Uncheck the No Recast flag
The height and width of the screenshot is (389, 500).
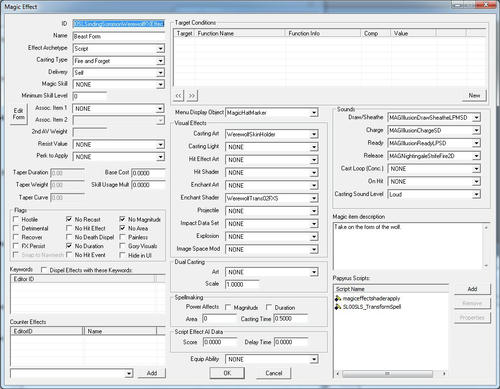tap(69, 219)
